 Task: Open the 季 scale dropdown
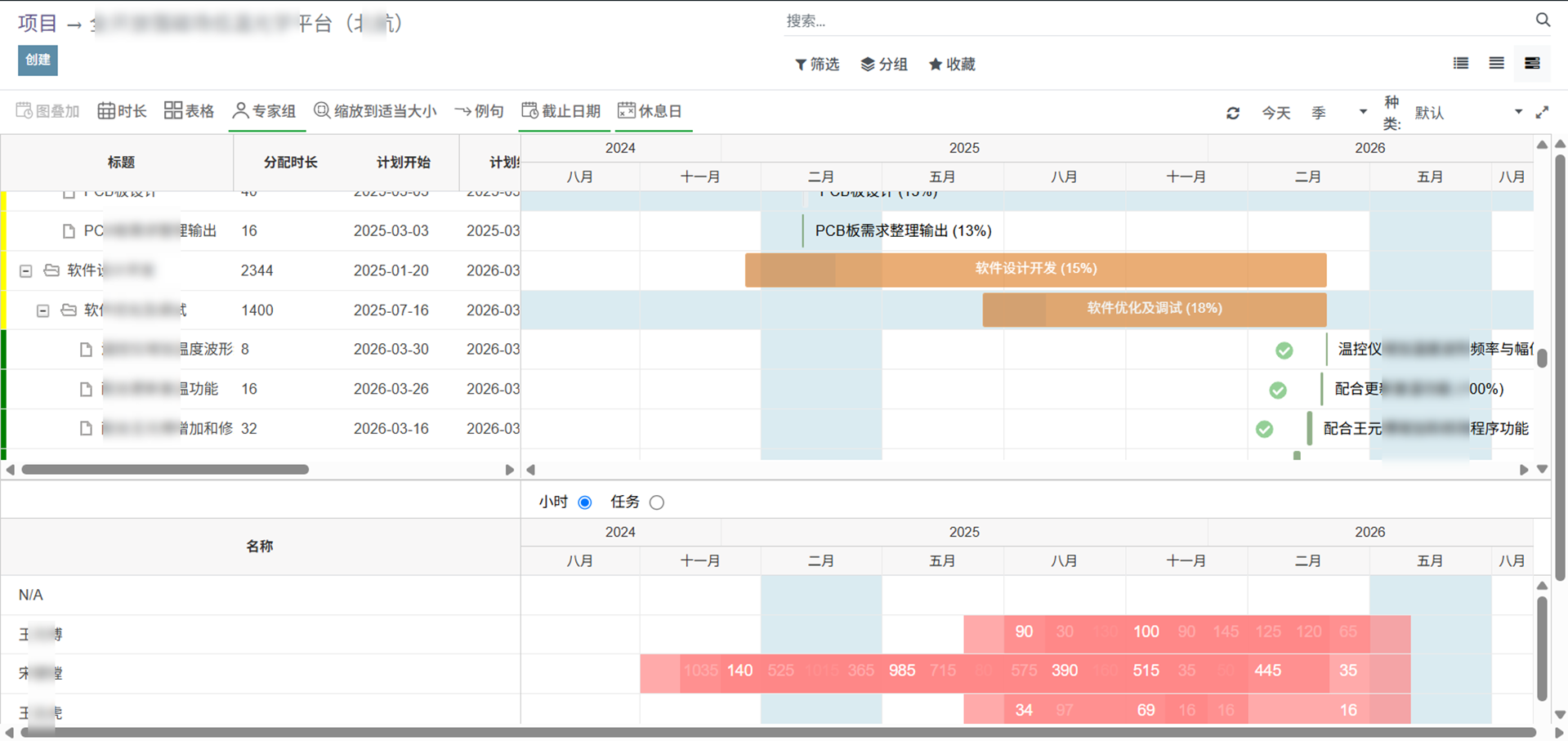(1338, 113)
